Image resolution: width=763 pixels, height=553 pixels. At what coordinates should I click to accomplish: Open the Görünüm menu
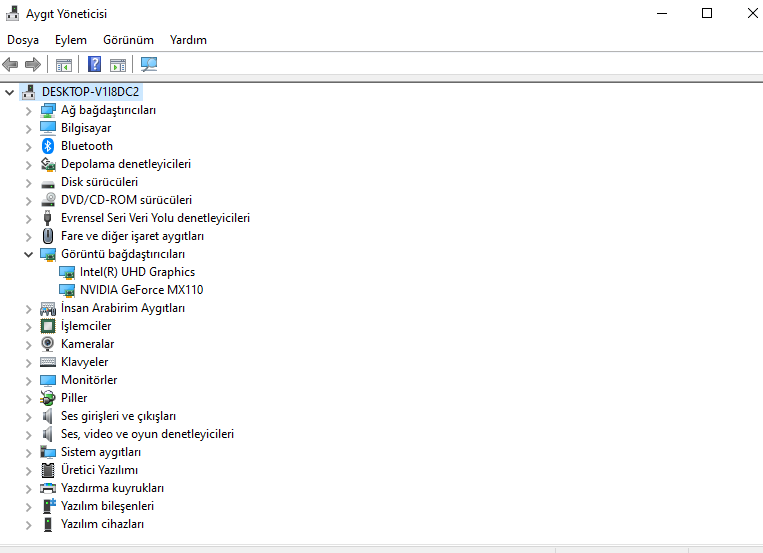[x=128, y=40]
